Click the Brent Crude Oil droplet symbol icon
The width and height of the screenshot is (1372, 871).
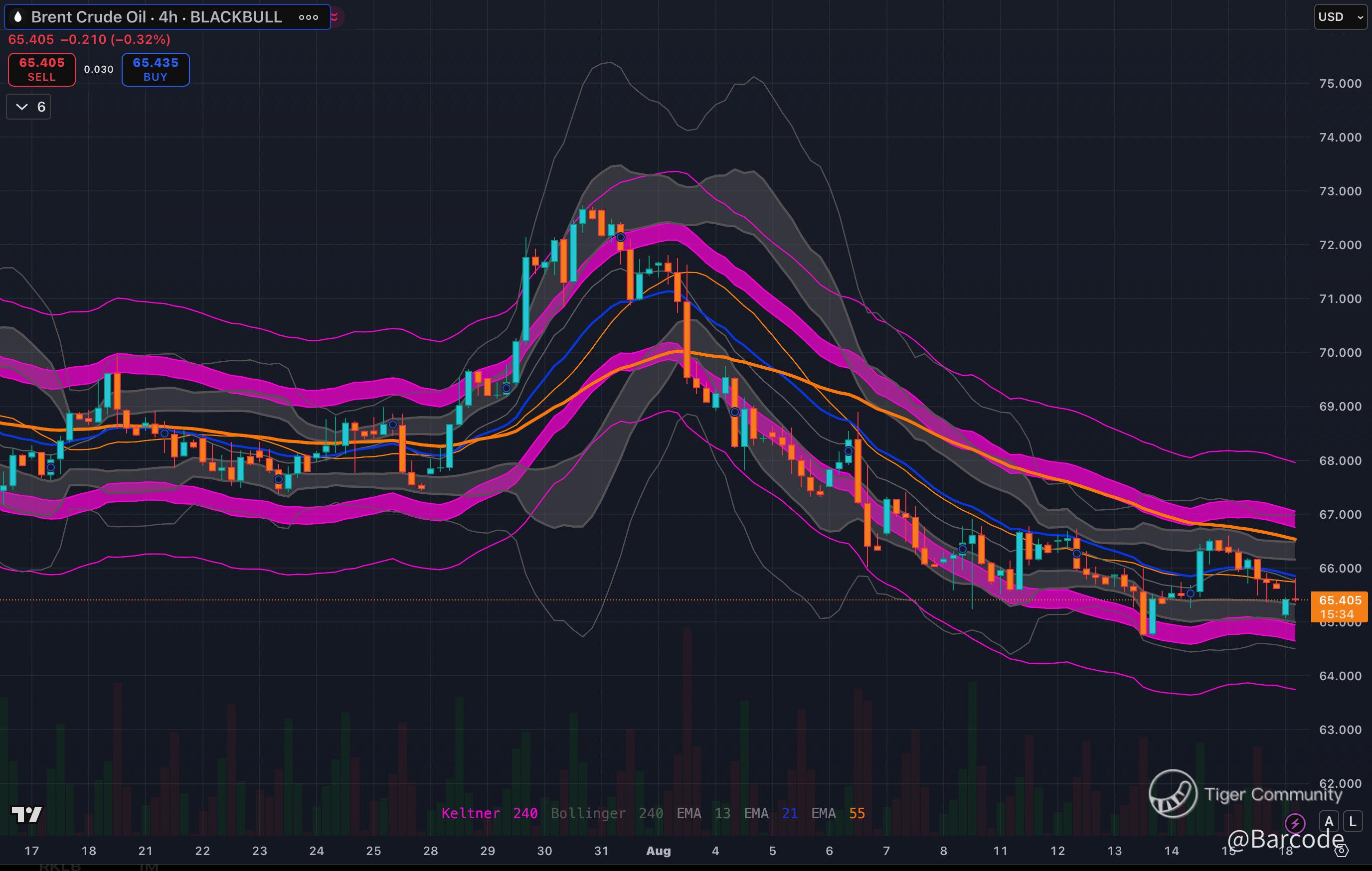18,17
